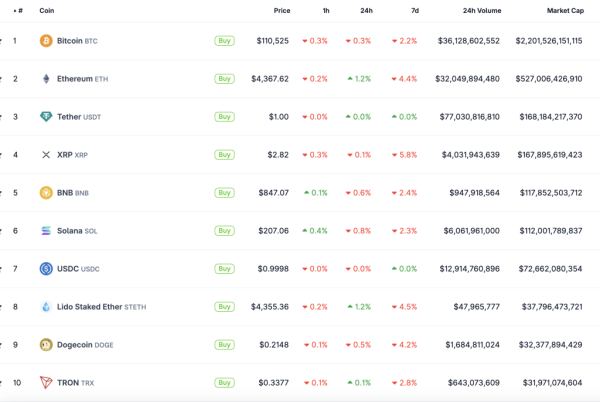Image resolution: width=600 pixels, height=402 pixels.
Task: Click Buy button in Solana row
Action: (224, 231)
